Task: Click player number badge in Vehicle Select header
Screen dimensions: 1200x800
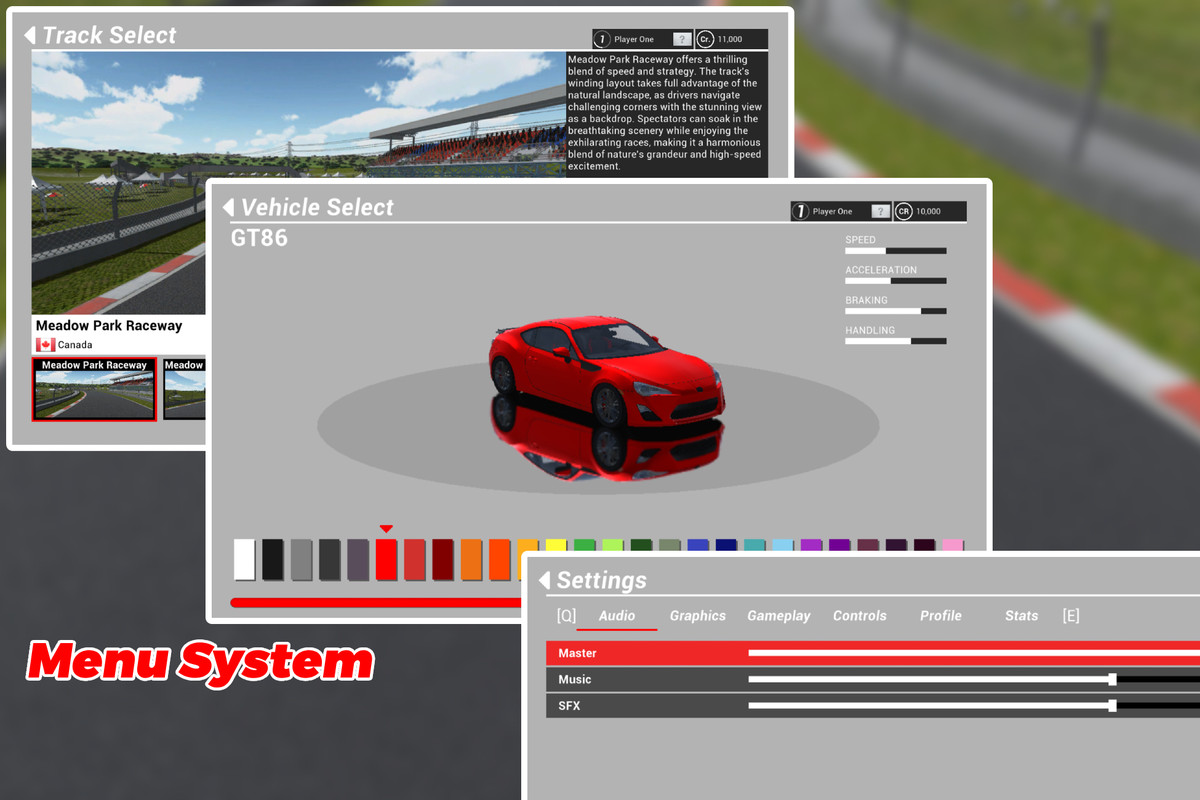Action: [x=800, y=211]
